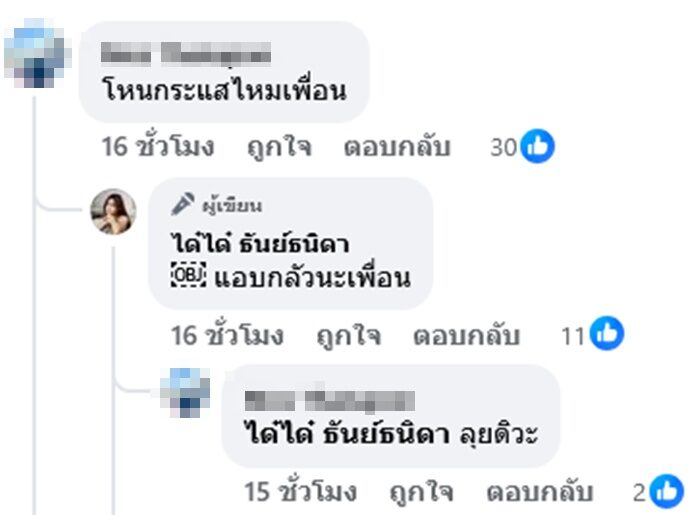
Task: Click the blurred name above โหนกระแสไหมเพื่อน
Action: point(186,54)
